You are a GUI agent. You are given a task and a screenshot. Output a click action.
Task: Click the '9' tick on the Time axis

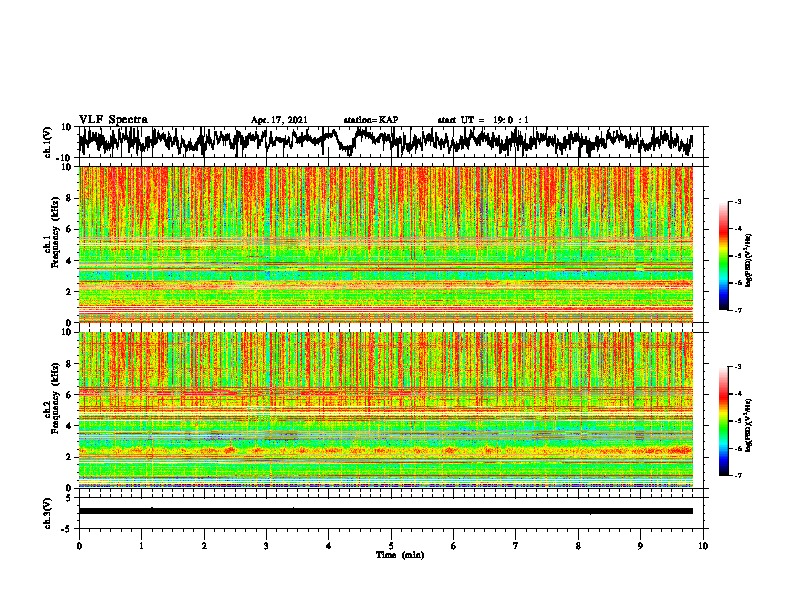pyautogui.click(x=640, y=546)
